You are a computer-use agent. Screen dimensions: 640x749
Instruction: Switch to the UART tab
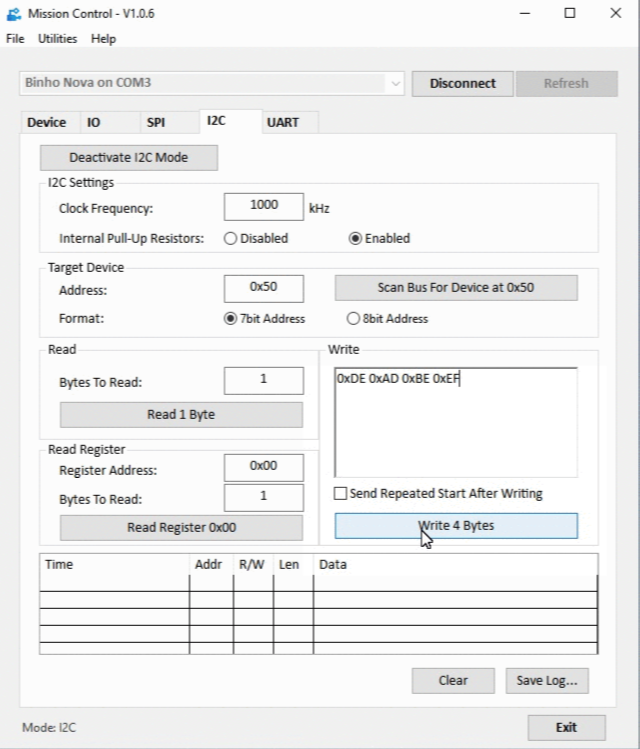pyautogui.click(x=283, y=123)
